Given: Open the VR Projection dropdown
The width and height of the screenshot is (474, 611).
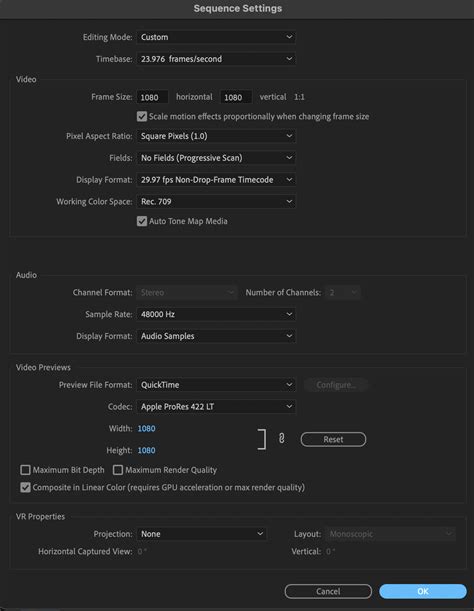Looking at the screenshot, I should pyautogui.click(x=202, y=534).
